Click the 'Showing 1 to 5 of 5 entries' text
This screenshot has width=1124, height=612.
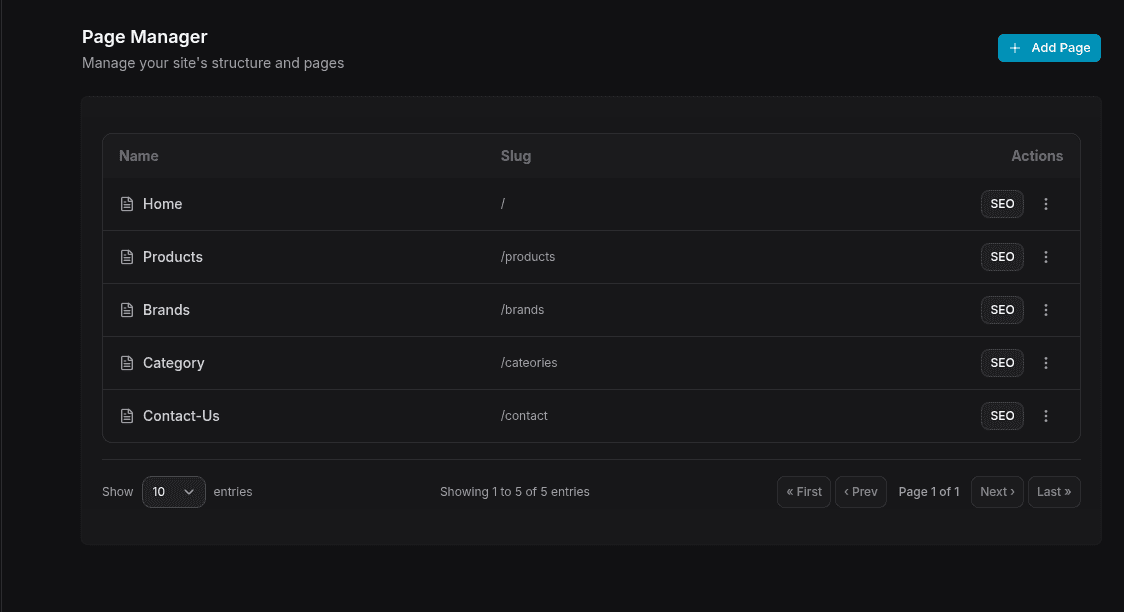pyautogui.click(x=515, y=492)
